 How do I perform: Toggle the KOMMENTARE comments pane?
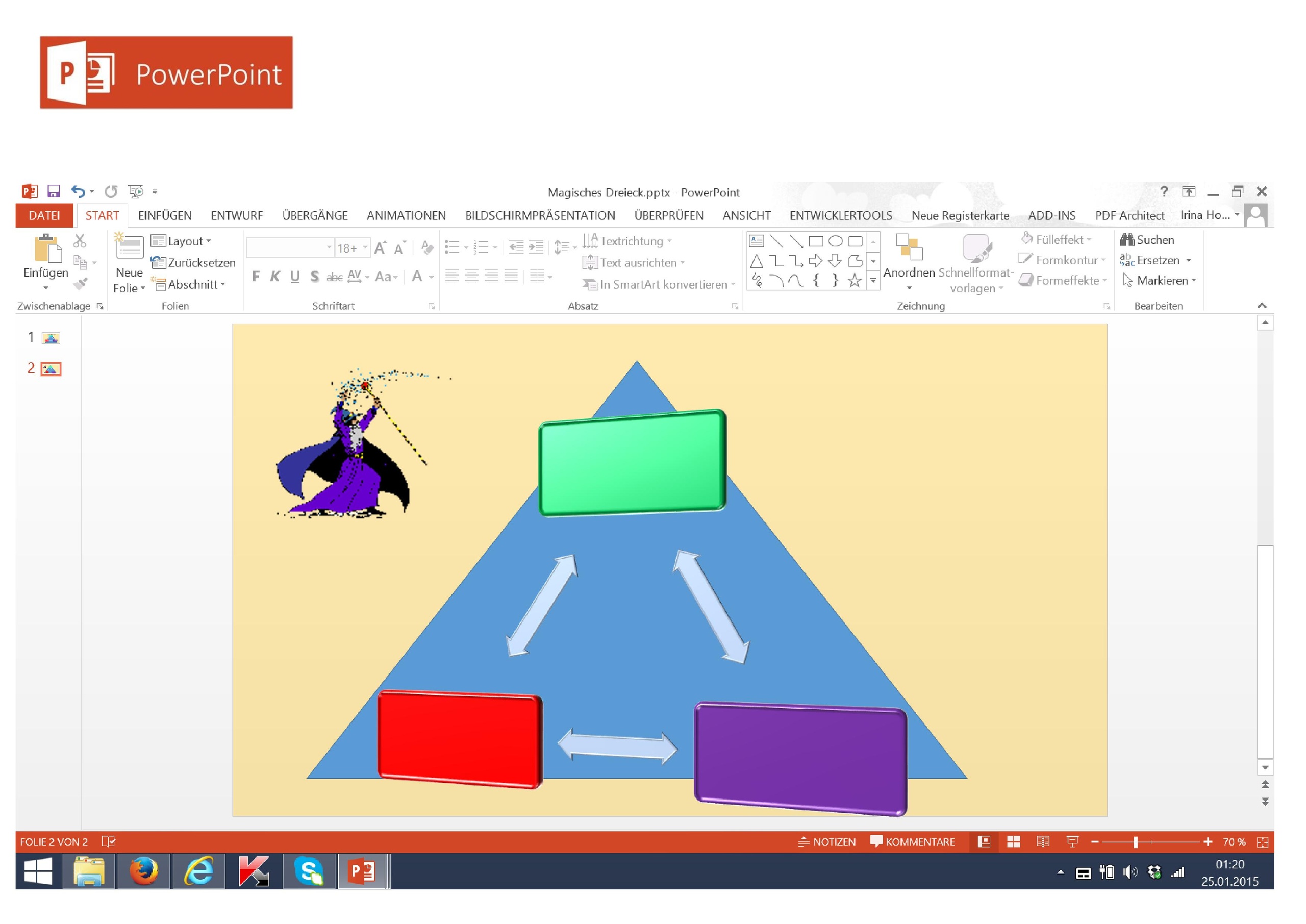coord(913,842)
